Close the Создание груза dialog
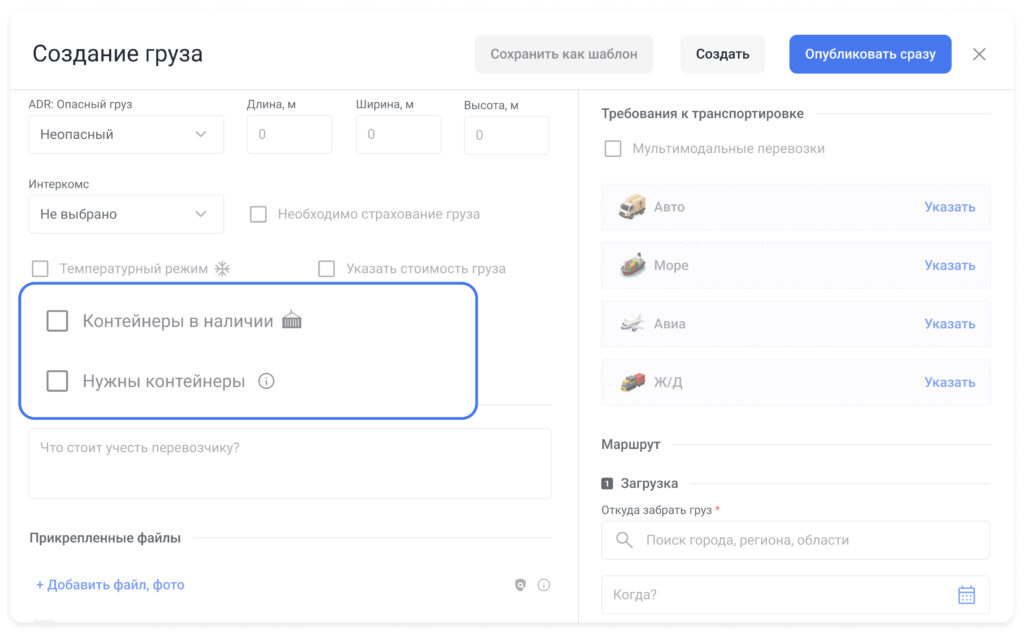 979,54
